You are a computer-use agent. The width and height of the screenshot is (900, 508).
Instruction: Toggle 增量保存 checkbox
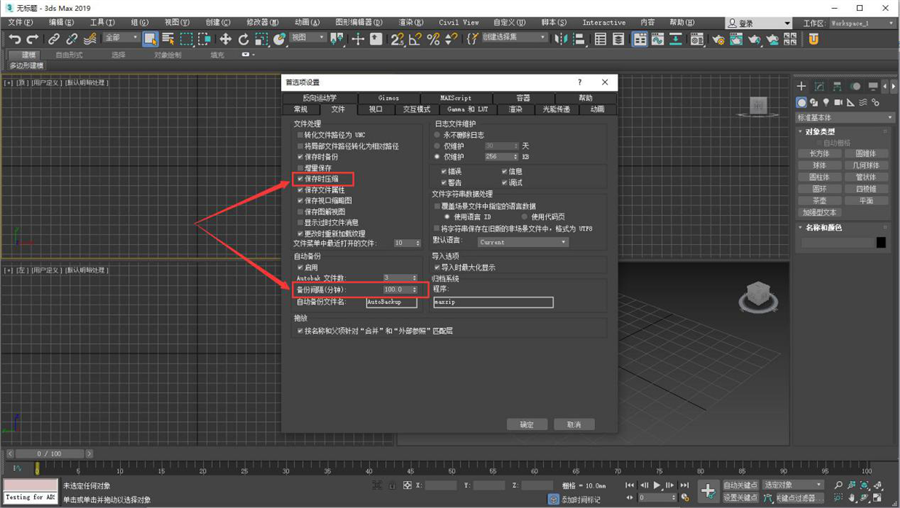[x=300, y=168]
